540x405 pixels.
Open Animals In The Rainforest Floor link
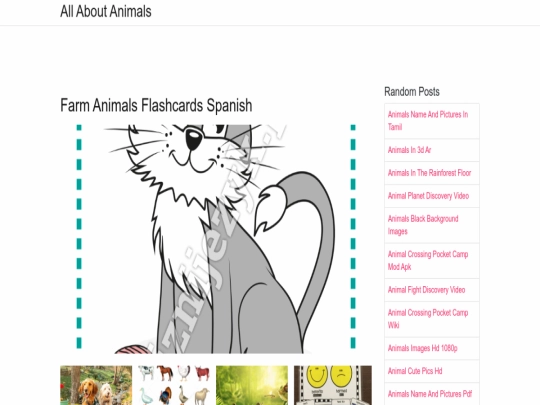click(x=429, y=173)
